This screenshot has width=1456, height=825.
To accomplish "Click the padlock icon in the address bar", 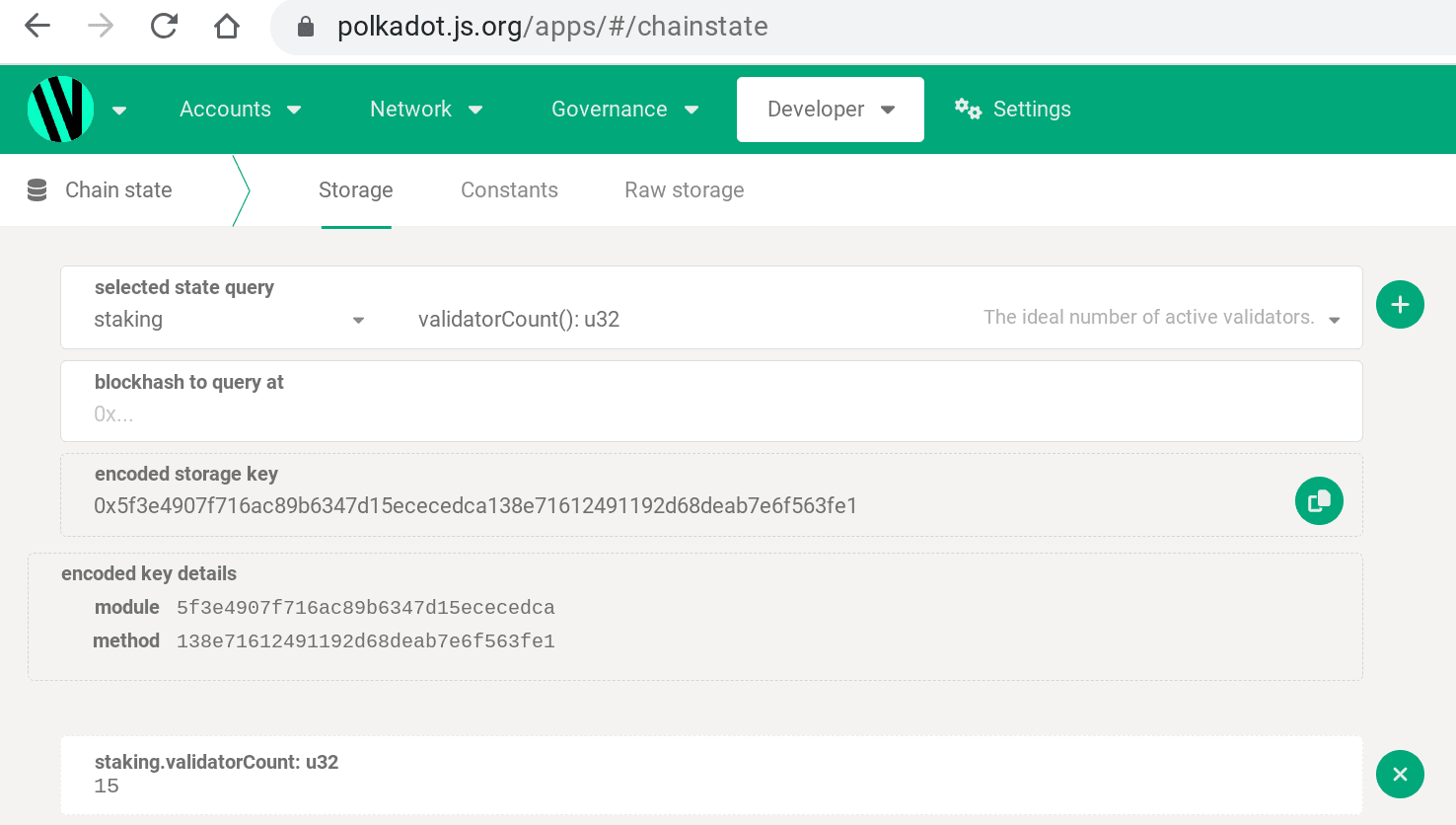I will pos(306,27).
